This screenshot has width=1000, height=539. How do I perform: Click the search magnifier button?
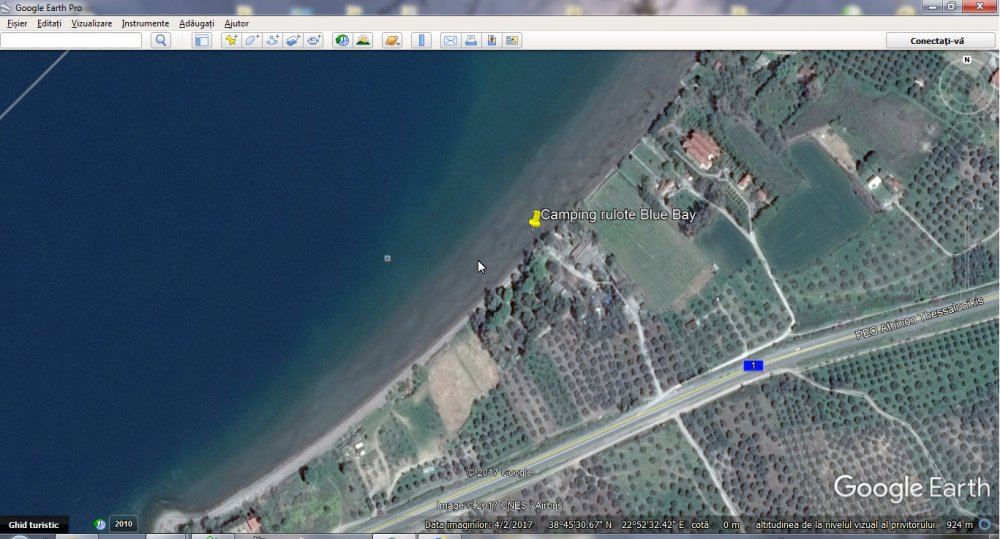tap(161, 41)
